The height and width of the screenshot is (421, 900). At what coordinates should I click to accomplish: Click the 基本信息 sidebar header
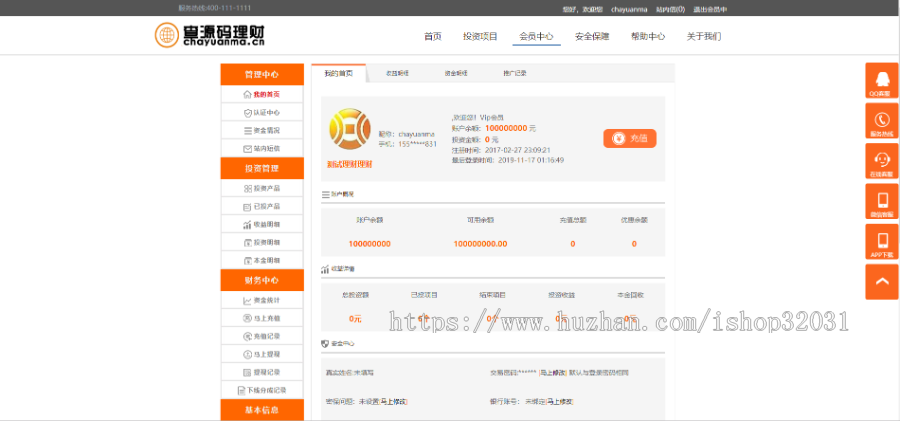tap(262, 410)
